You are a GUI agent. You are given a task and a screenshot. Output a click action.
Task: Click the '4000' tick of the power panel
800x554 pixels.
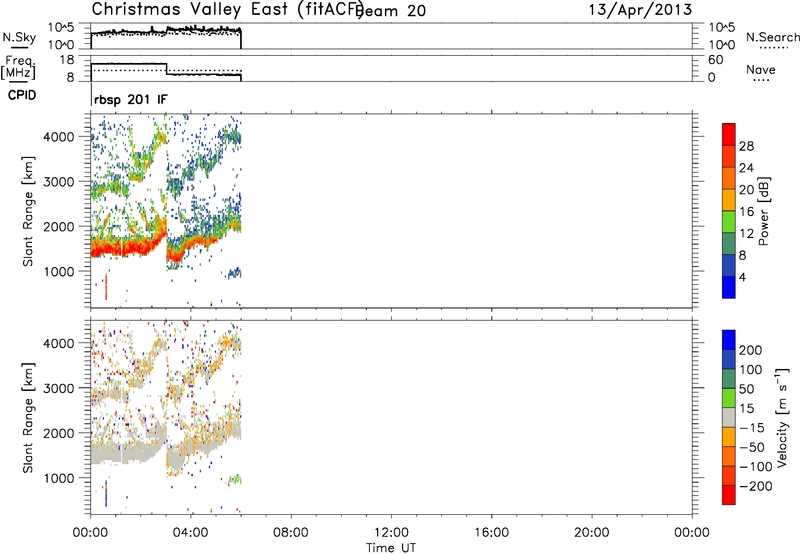(59, 137)
